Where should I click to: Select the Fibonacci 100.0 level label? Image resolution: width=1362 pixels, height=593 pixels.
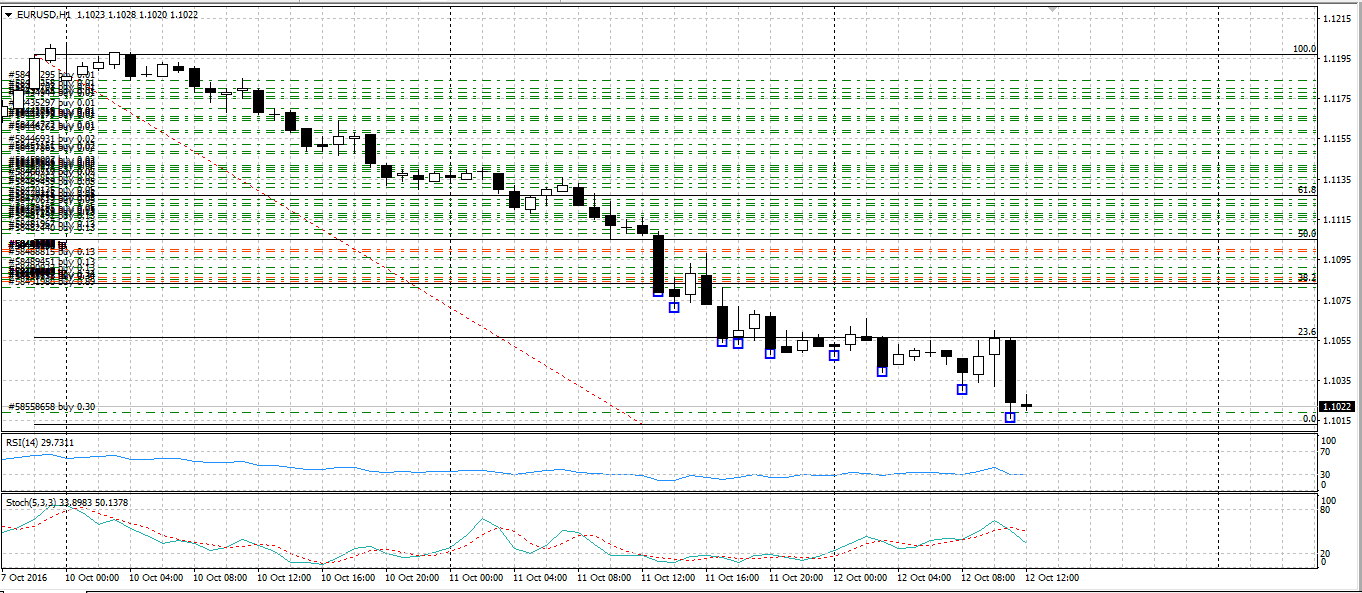pyautogui.click(x=1305, y=48)
